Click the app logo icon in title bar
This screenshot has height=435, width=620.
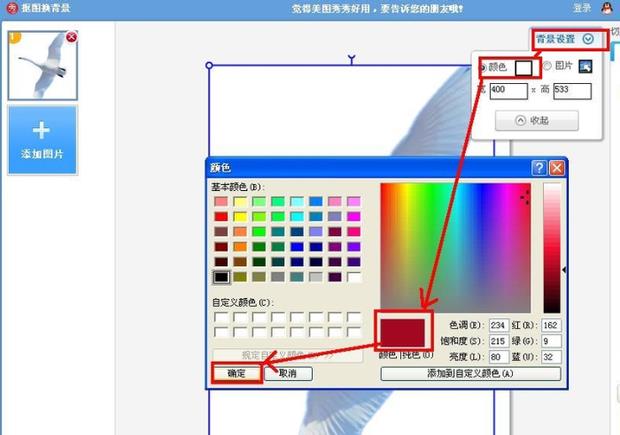click(x=10, y=8)
